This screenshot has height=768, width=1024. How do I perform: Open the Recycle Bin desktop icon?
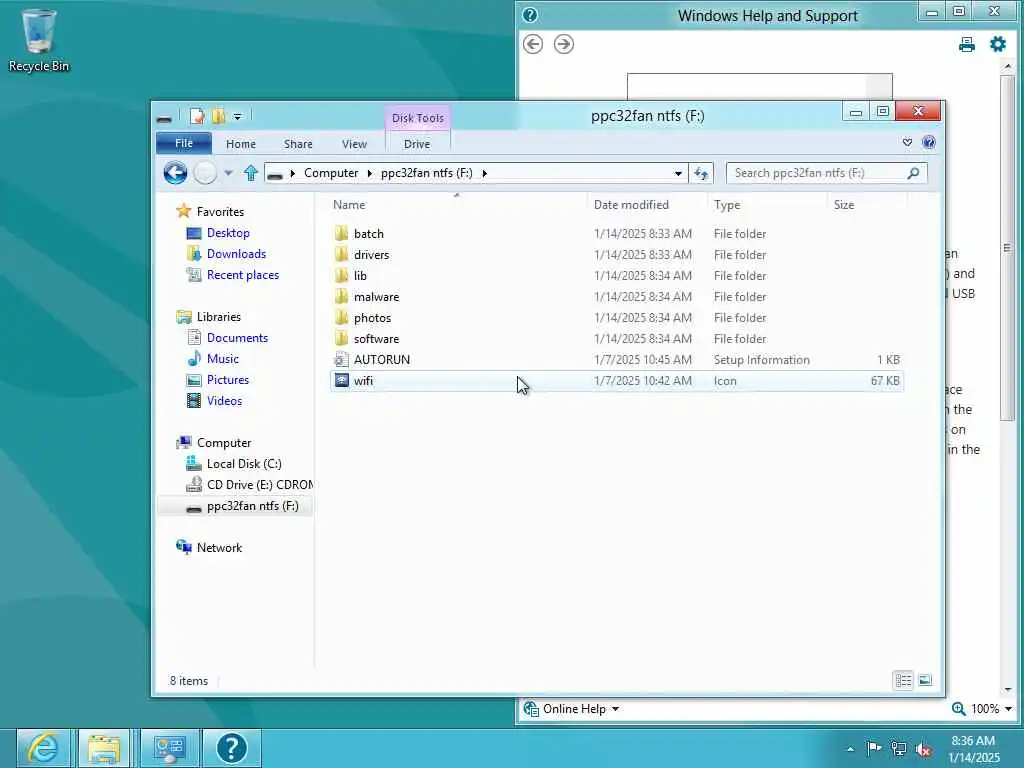point(39,40)
